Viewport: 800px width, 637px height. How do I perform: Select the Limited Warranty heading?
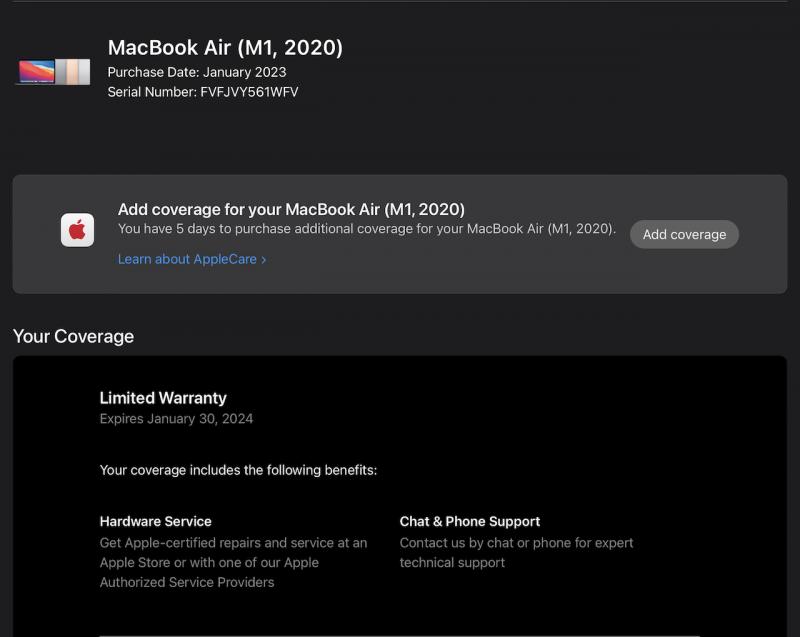click(163, 398)
